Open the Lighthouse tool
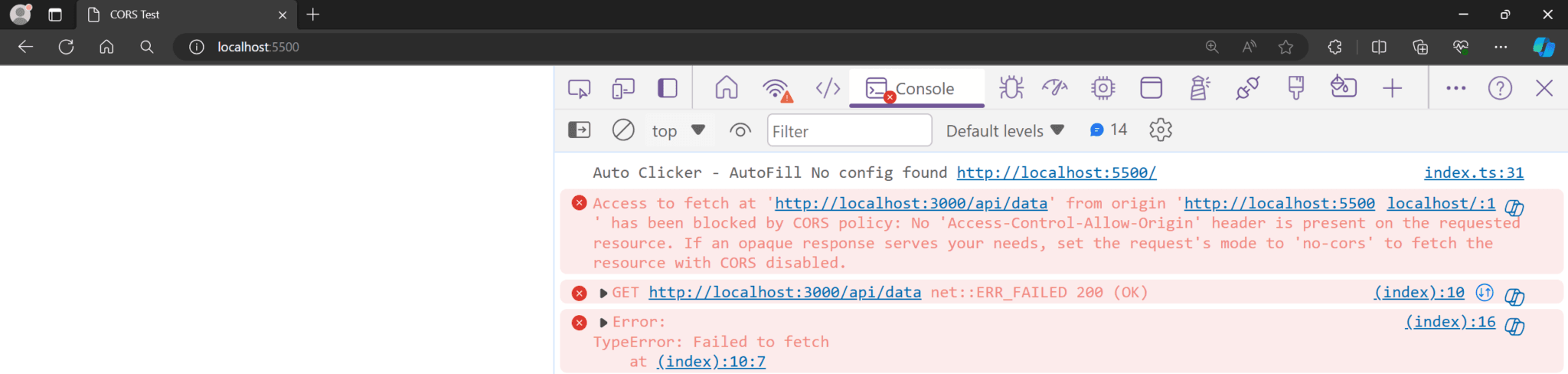Viewport: 1568px width, 374px height. click(1199, 88)
